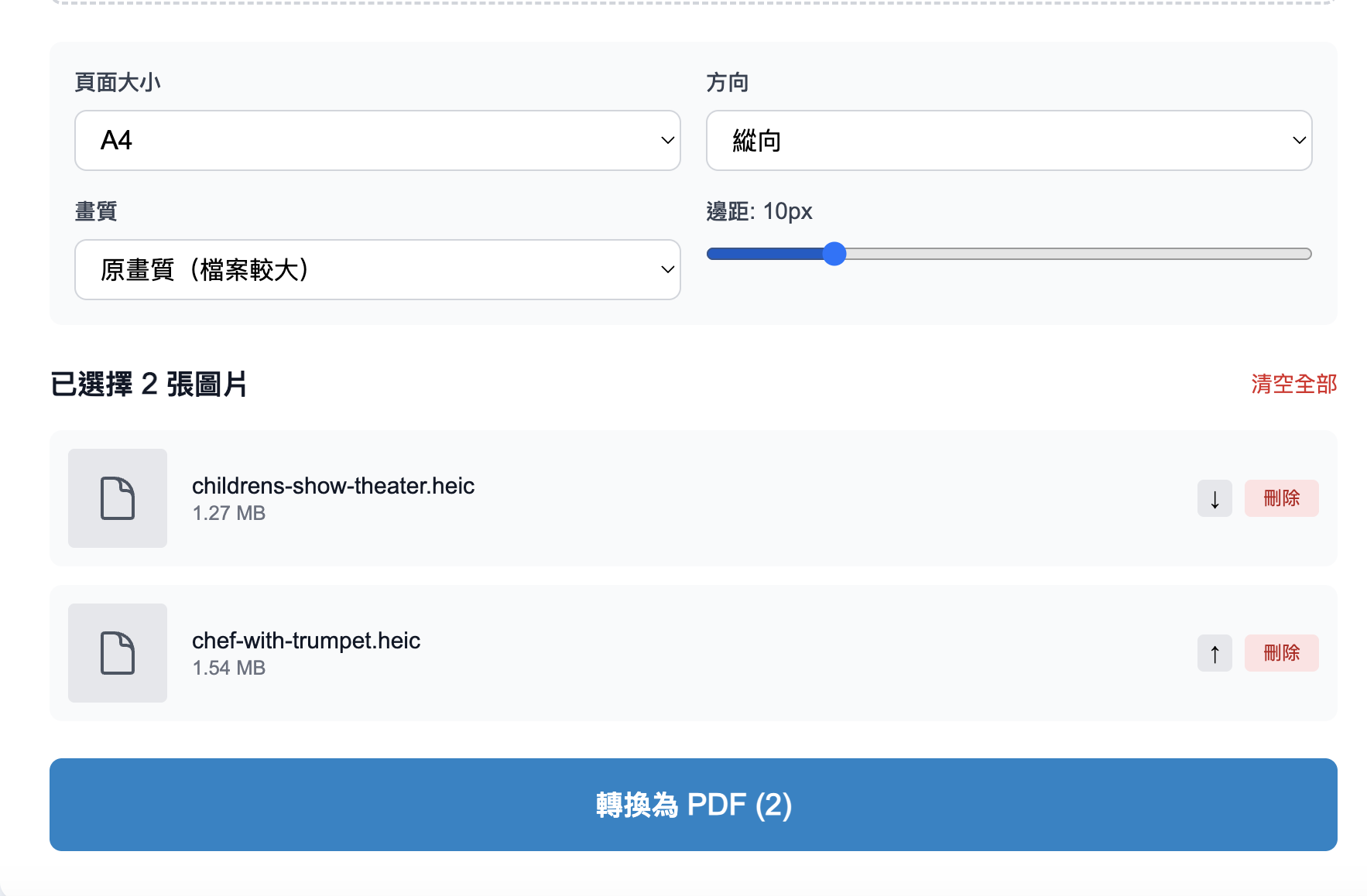The width and height of the screenshot is (1367, 896).
Task: Click the childrens-show-theater.heic file icon
Action: coord(117,498)
